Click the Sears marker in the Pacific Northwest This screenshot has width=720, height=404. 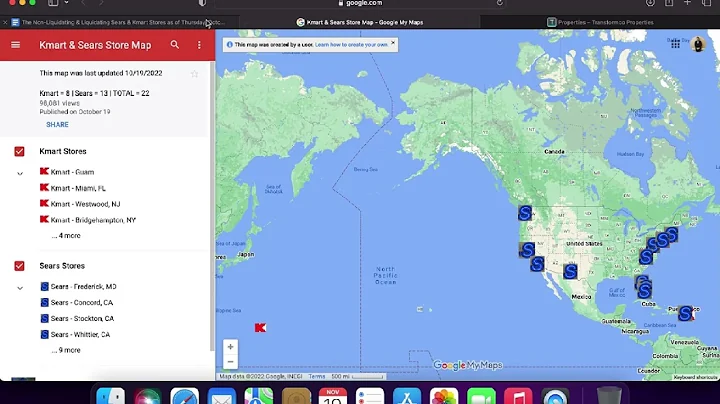coord(525,213)
